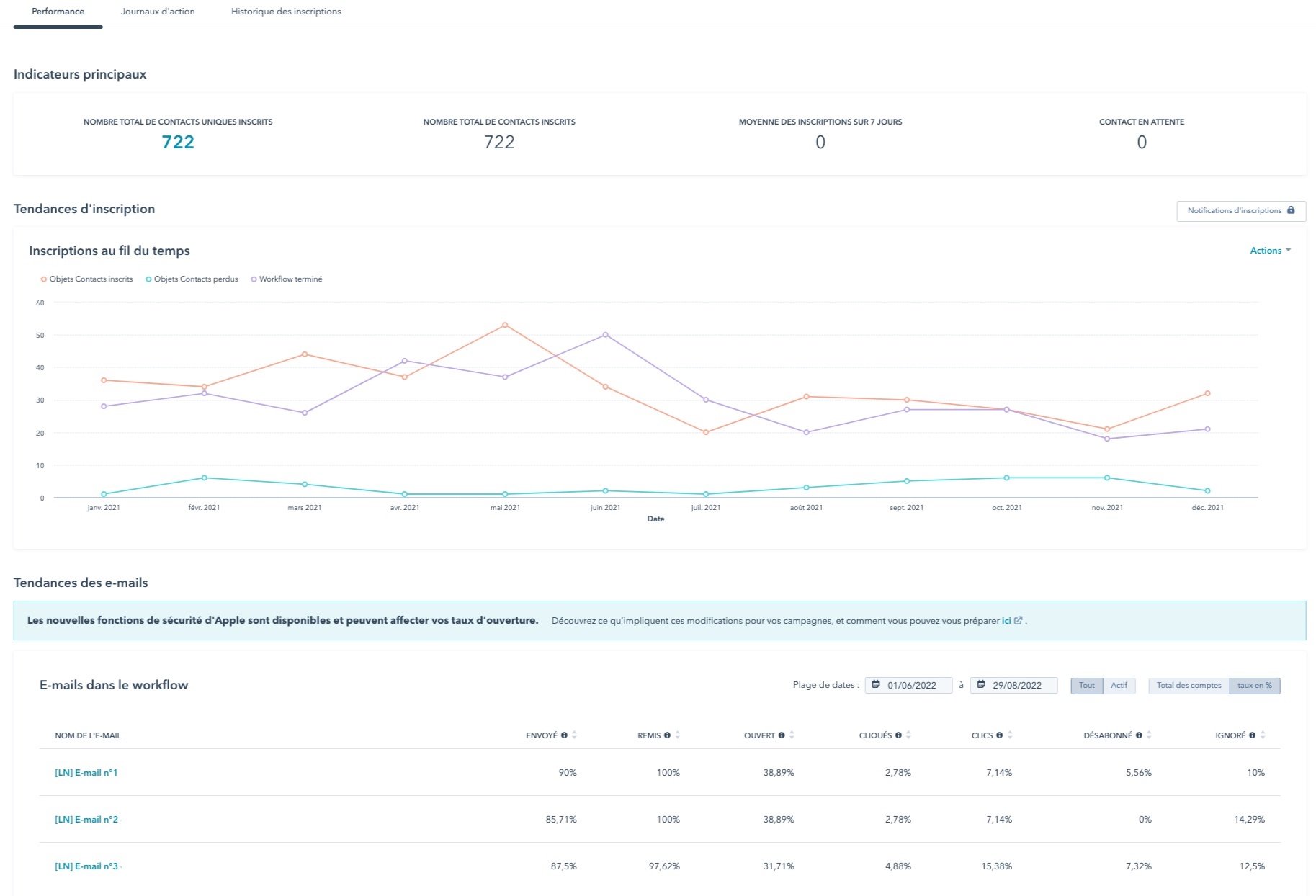Open the [LN] E-mail n°2 link
This screenshot has width=1316, height=896.
(86, 820)
